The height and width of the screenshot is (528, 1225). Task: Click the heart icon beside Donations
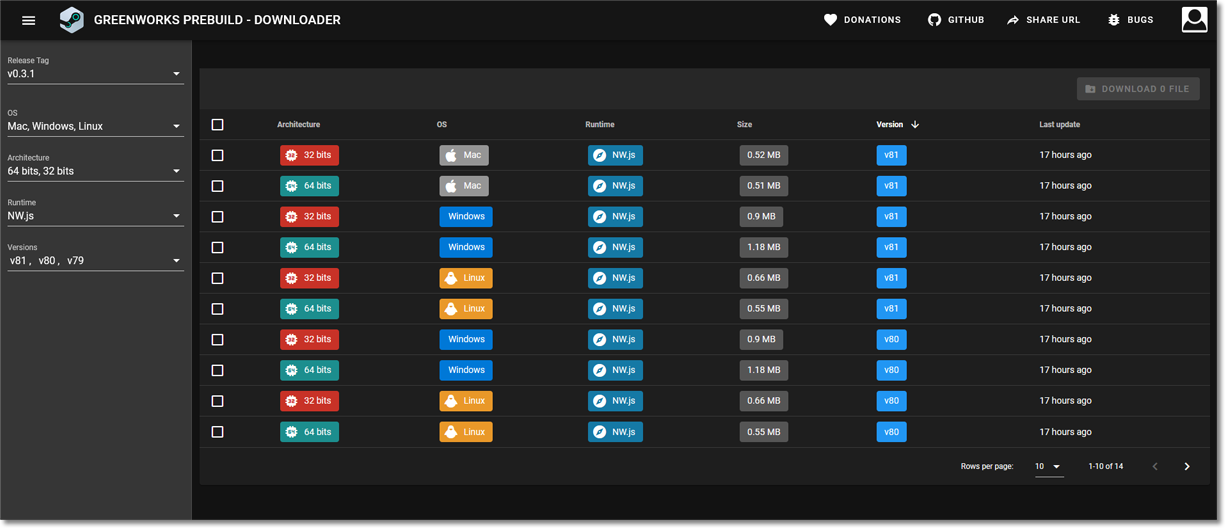(x=830, y=20)
